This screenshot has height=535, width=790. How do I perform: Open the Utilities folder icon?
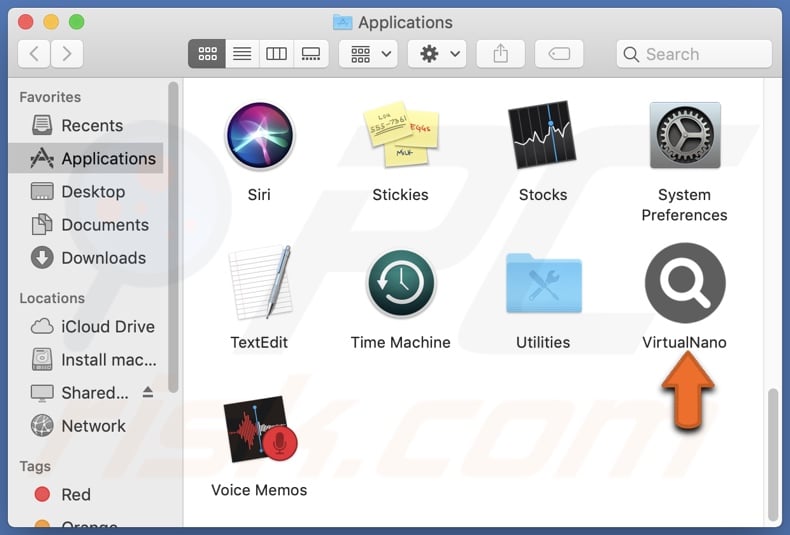[543, 284]
